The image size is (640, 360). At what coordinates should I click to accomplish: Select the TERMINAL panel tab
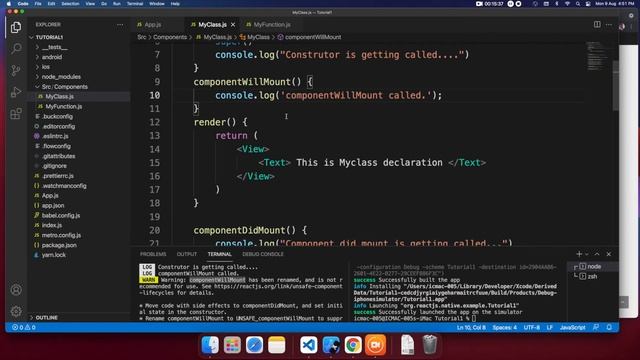tap(220, 254)
